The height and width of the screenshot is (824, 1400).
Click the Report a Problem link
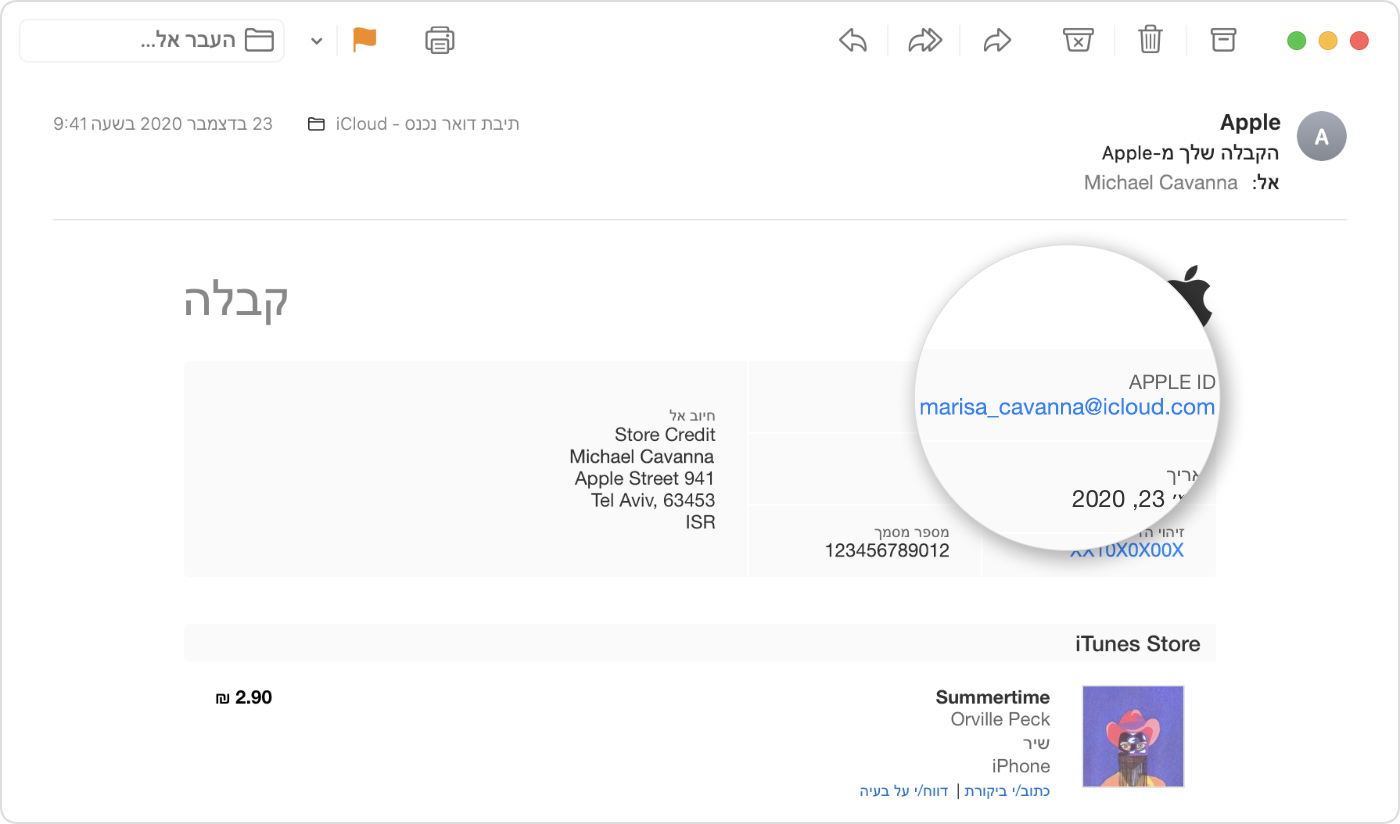906,791
